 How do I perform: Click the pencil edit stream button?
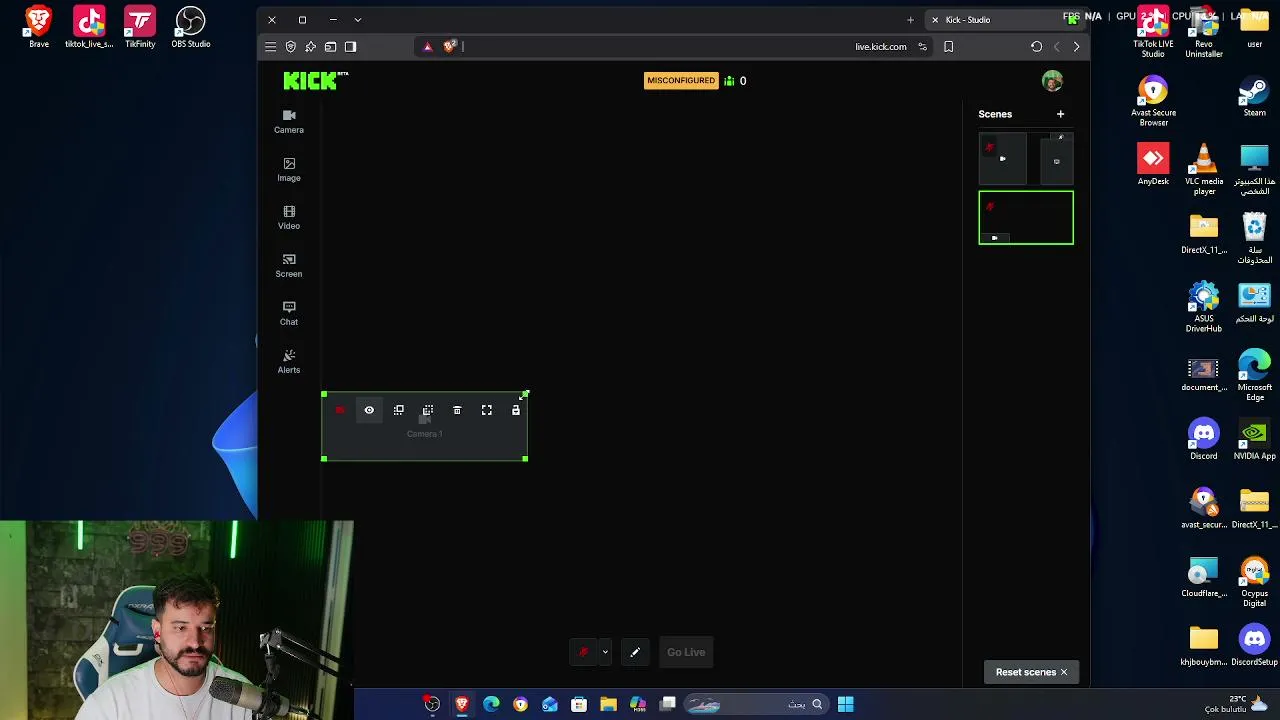[x=635, y=652]
